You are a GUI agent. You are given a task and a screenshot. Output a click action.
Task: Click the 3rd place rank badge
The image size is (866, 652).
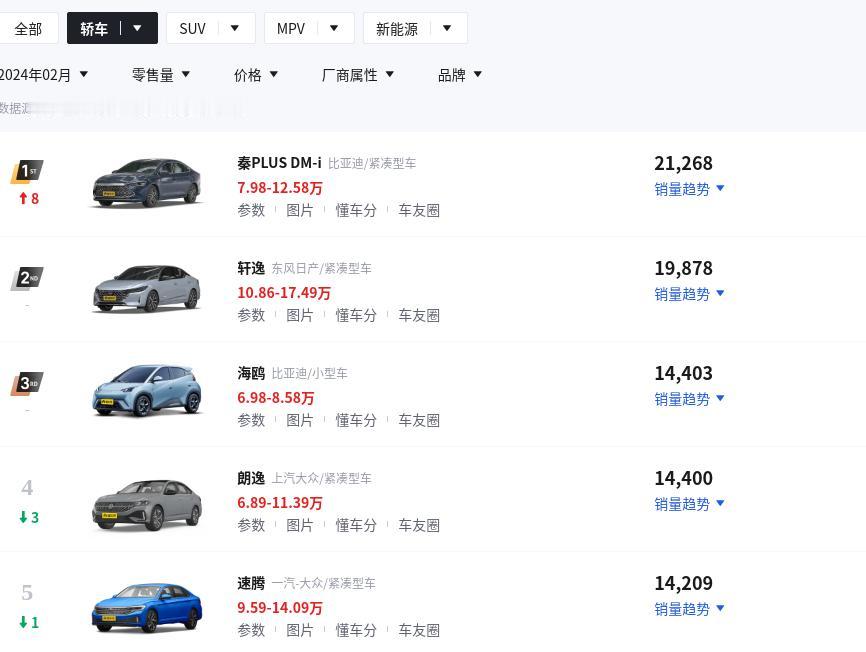[x=27, y=384]
